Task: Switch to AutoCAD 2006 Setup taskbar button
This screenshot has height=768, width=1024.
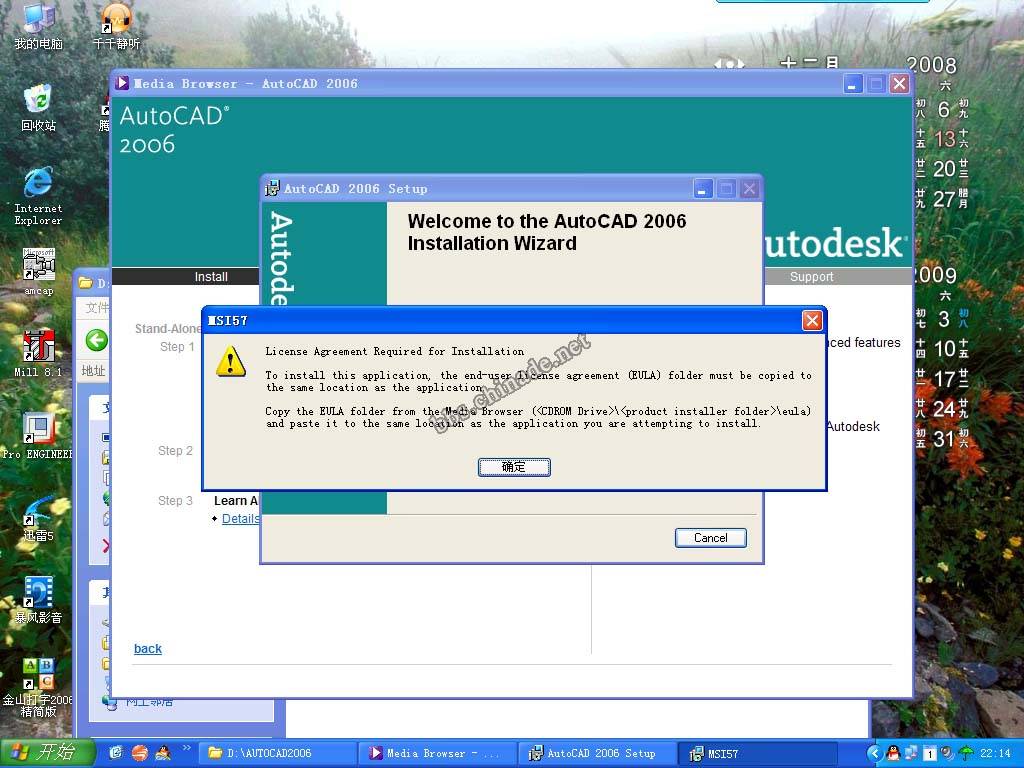Action: (597, 753)
